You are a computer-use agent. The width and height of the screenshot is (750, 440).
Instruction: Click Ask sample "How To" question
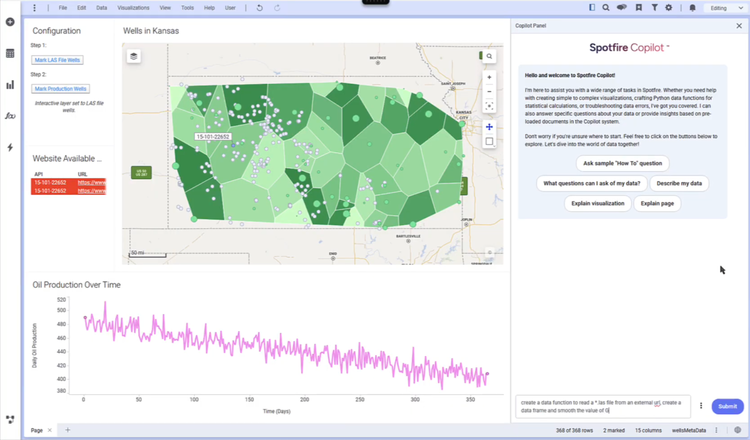(x=622, y=163)
